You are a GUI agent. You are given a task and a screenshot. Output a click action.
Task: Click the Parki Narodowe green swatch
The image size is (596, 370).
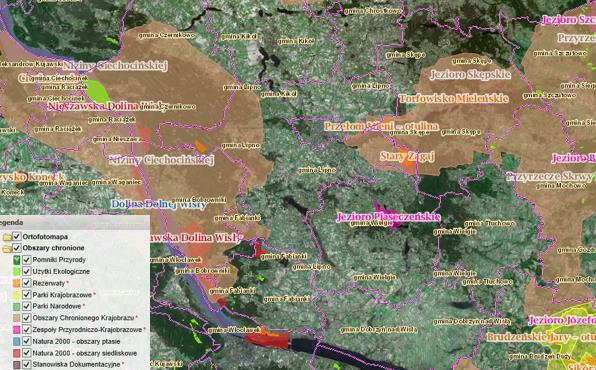pos(17,306)
